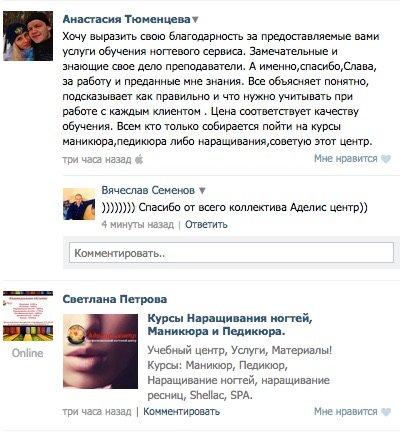Open Анастасия Тюменцева profile name link
Image resolution: width=410 pixels, height=433 pixels.
point(126,19)
